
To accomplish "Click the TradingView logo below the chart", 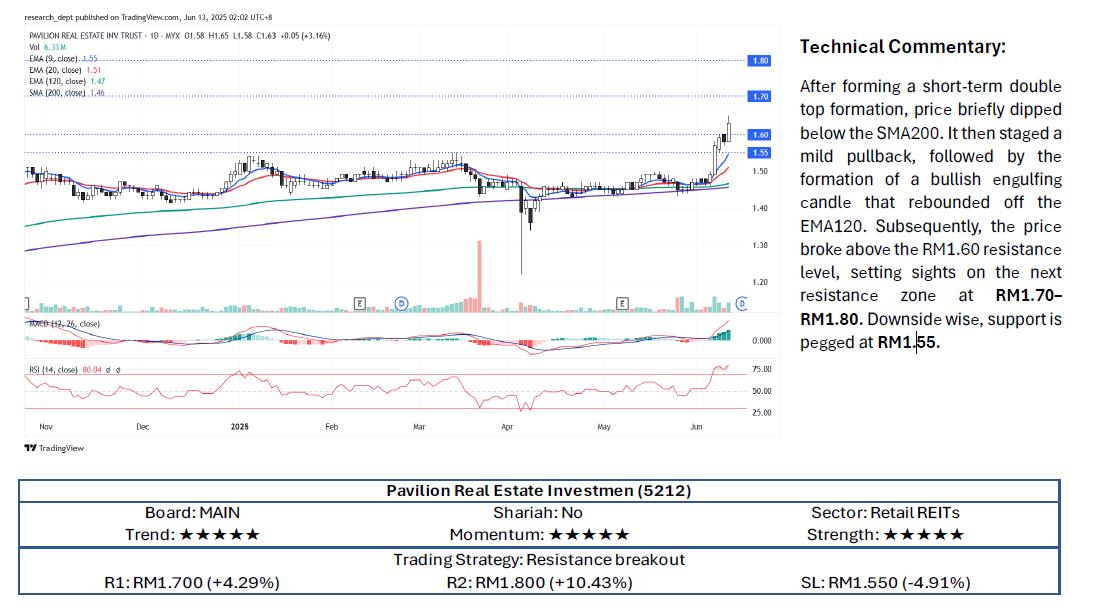I will [54, 448].
